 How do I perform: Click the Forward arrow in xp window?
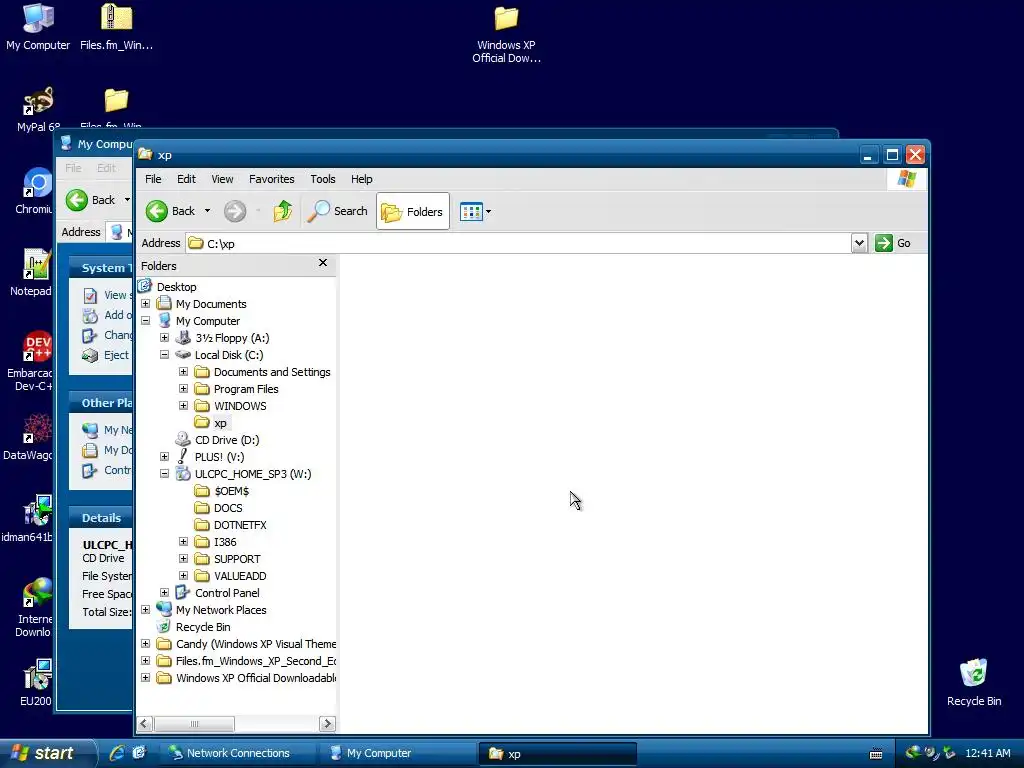tap(235, 211)
